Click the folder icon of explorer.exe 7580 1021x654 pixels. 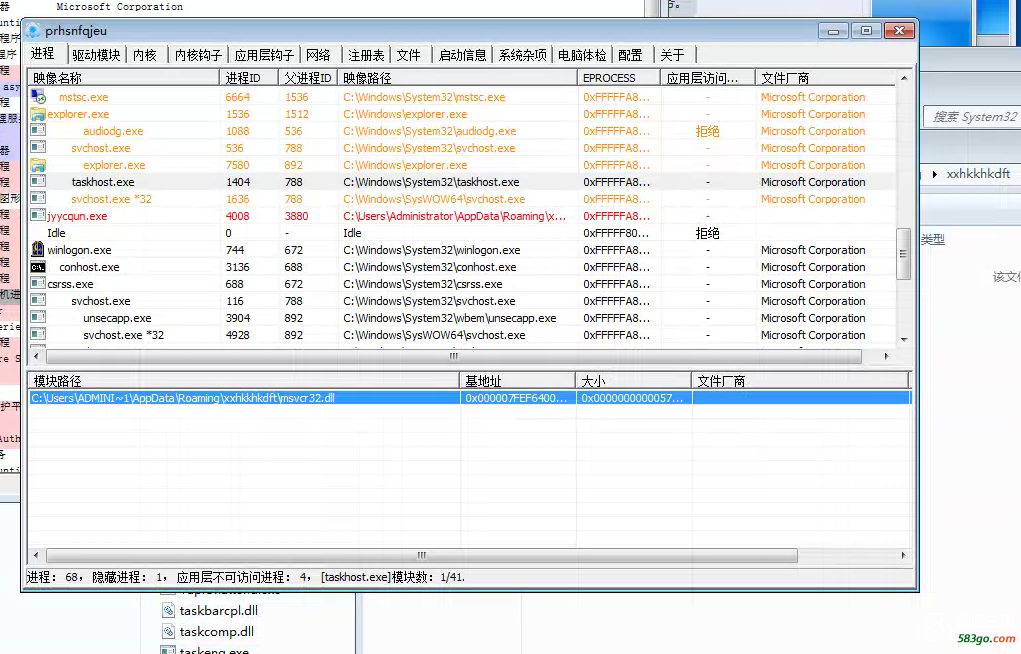[x=38, y=165]
